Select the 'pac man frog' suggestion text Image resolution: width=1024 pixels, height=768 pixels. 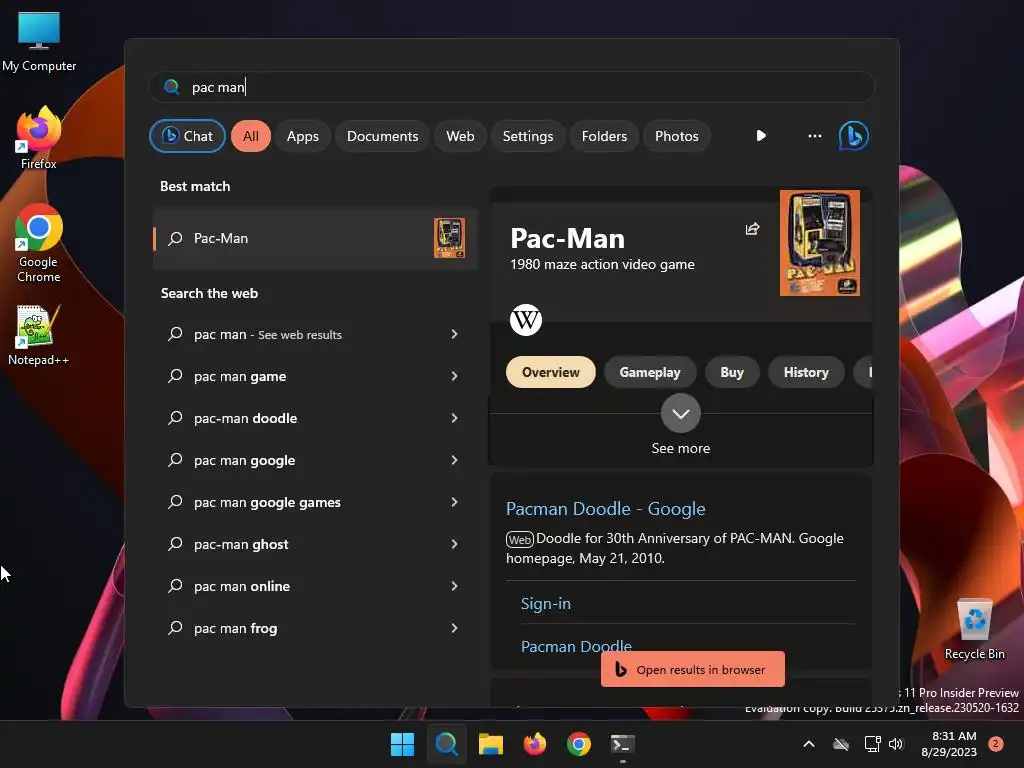click(235, 629)
